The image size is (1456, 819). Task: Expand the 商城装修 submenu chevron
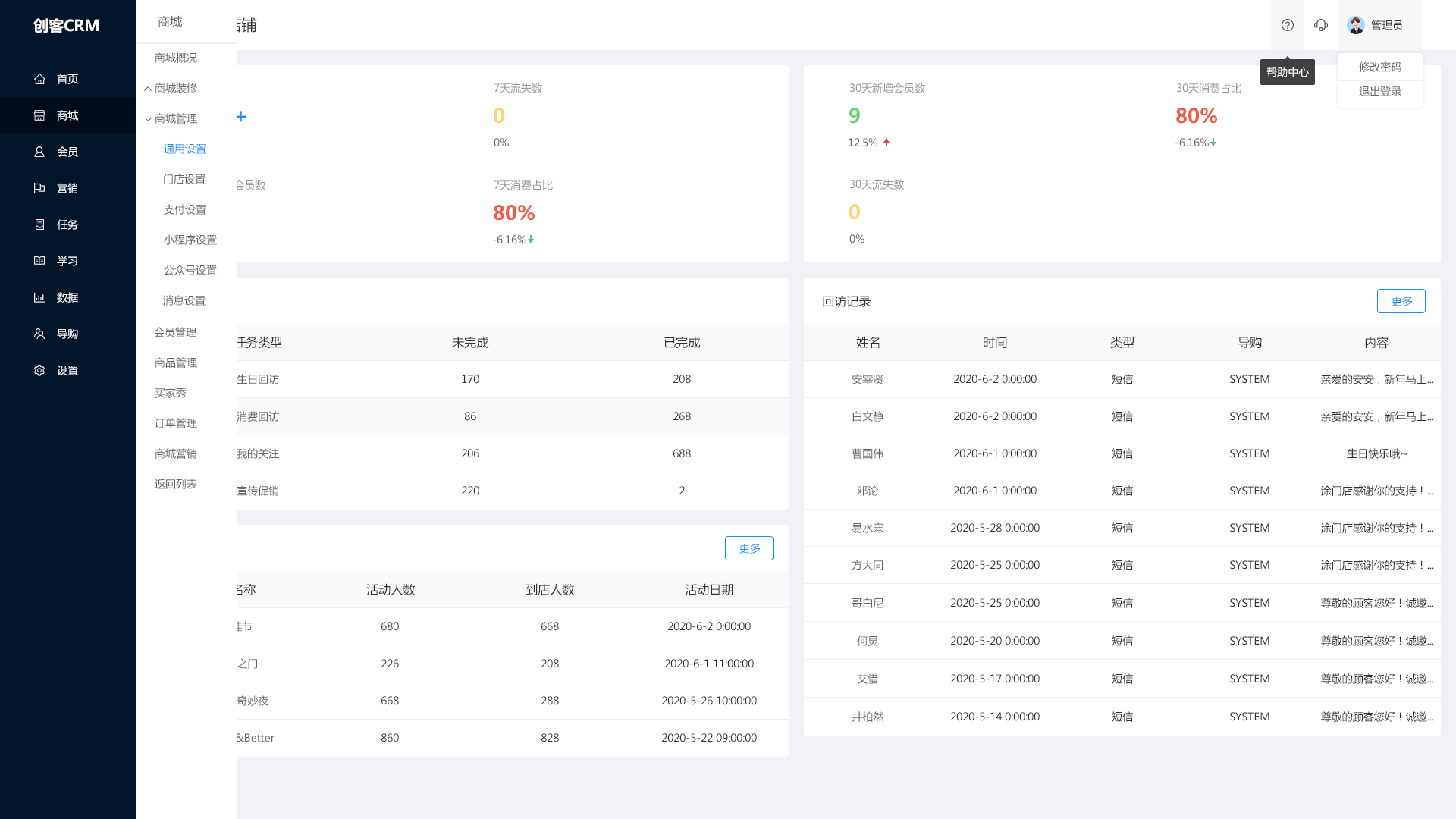pyautogui.click(x=148, y=89)
